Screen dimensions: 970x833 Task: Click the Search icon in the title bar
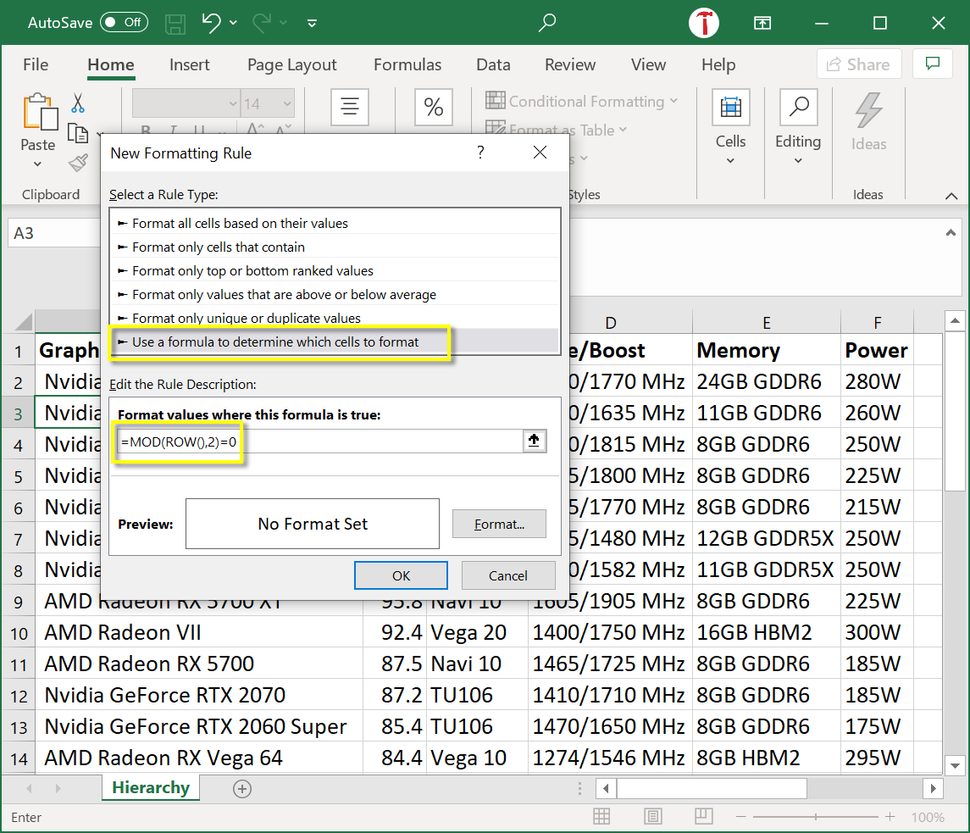point(546,22)
